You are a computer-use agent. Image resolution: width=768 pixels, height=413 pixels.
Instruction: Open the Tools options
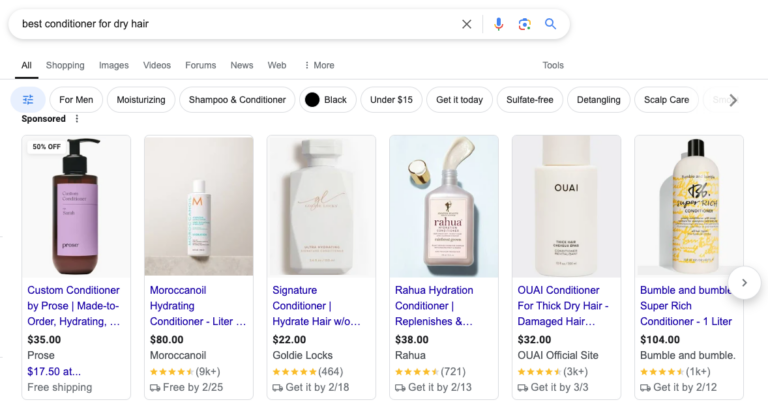[553, 65]
